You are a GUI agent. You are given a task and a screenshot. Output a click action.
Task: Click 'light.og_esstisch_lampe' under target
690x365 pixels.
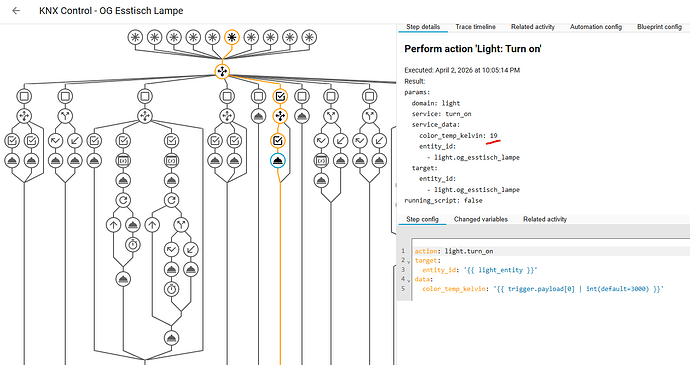477,190
